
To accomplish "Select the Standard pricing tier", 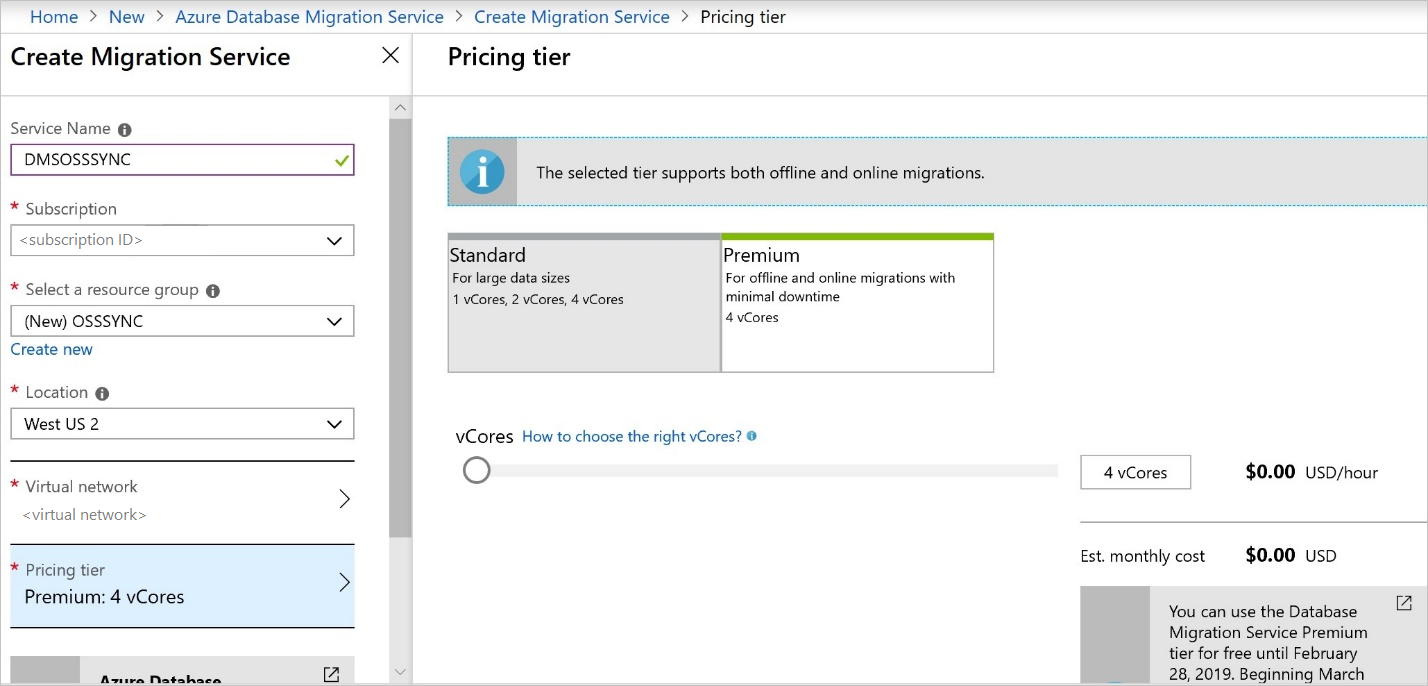I will coord(584,303).
